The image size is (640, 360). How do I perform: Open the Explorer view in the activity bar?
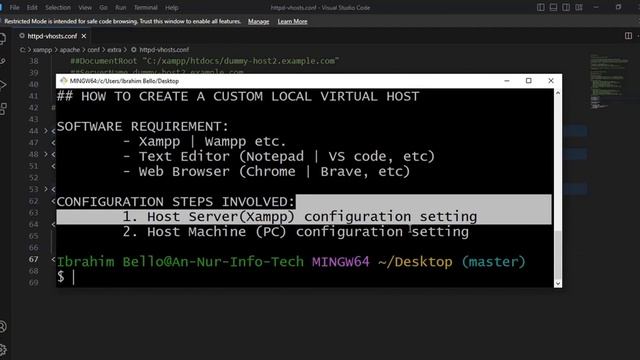[x=3, y=38]
